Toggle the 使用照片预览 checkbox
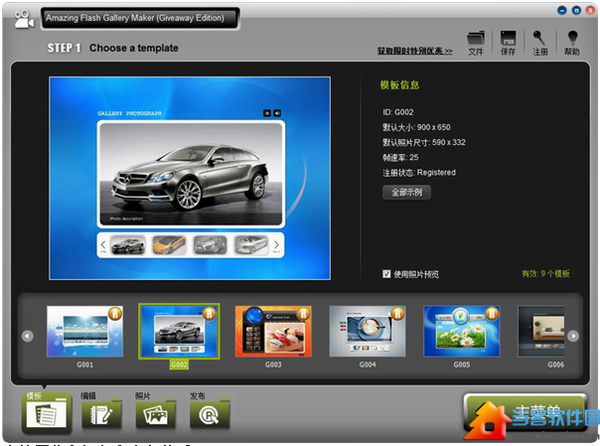The height and width of the screenshot is (446, 600). 386,273
